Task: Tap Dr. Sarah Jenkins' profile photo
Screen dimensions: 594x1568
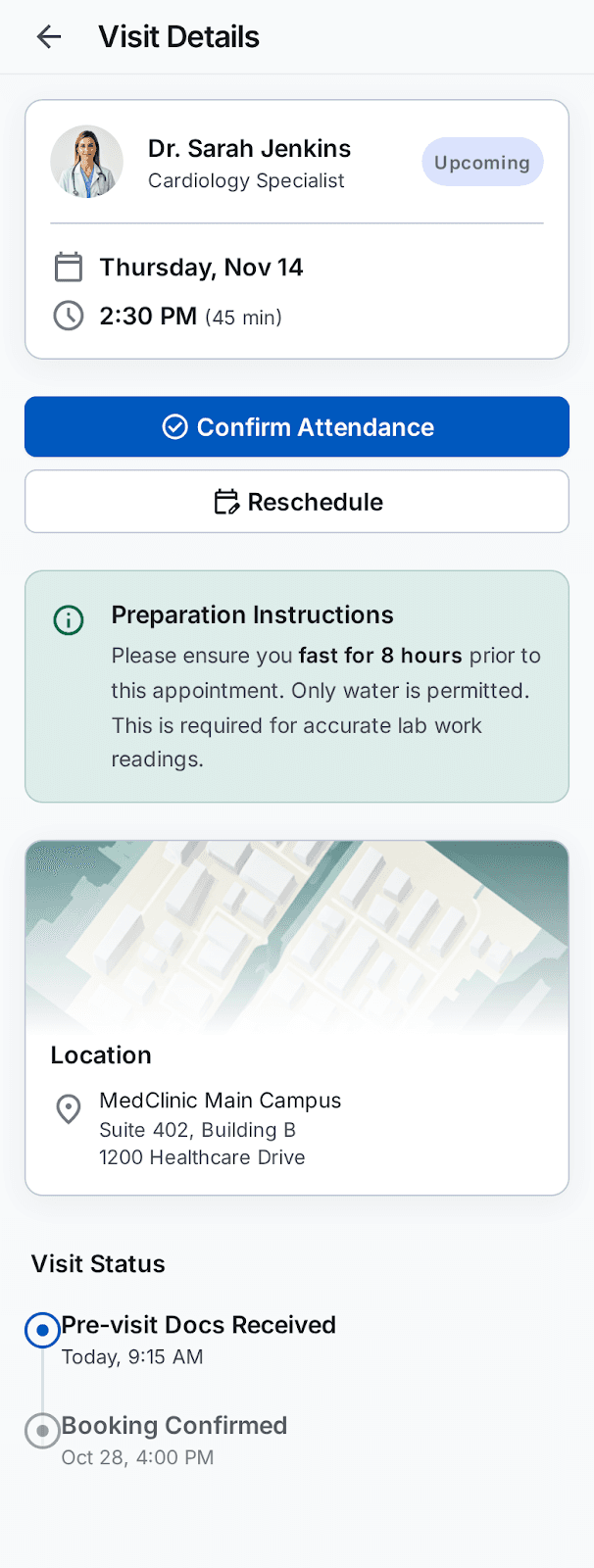Action: pos(87,162)
